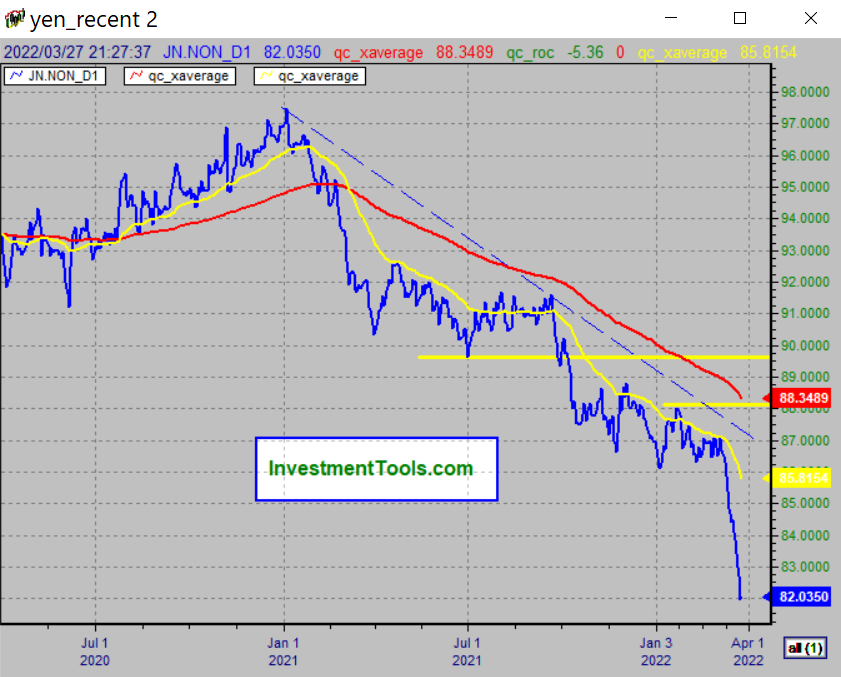Click the JN.NON_D1 header label

tap(207, 53)
